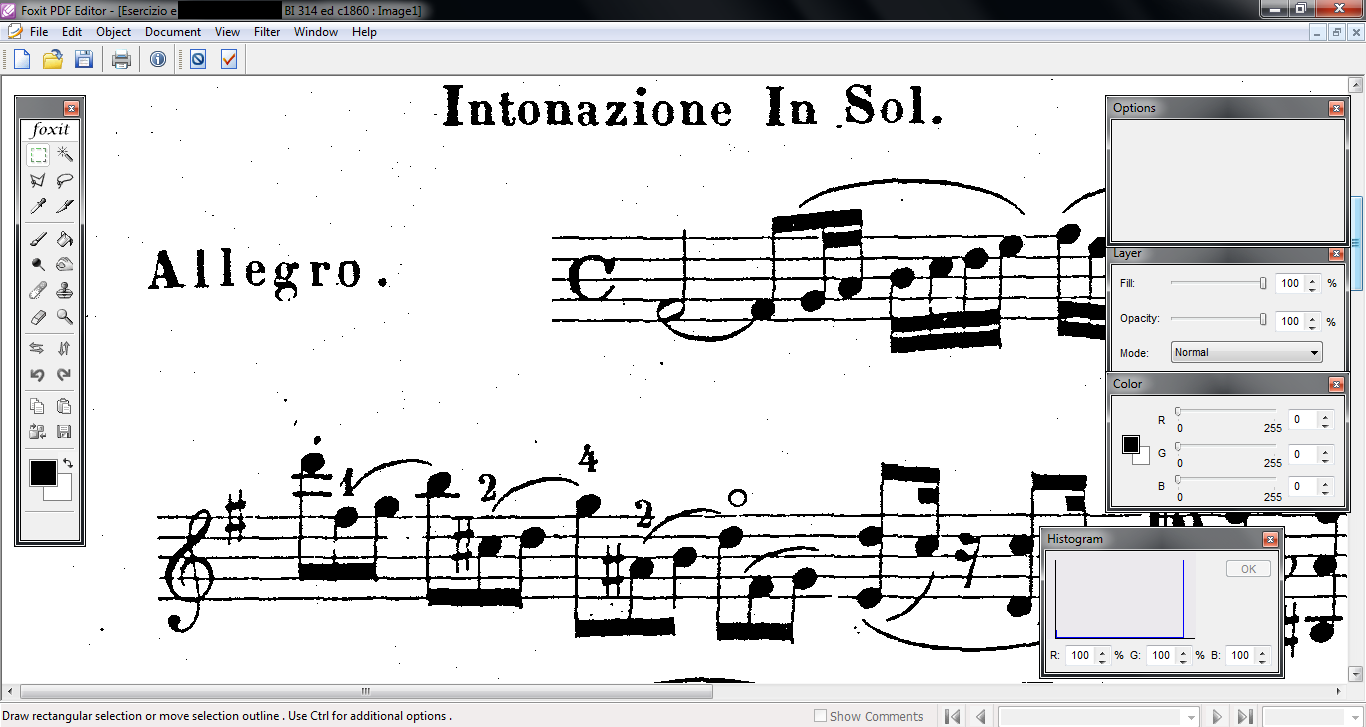Click the R color slider handle
The height and width of the screenshot is (727, 1366).
pos(1178,411)
